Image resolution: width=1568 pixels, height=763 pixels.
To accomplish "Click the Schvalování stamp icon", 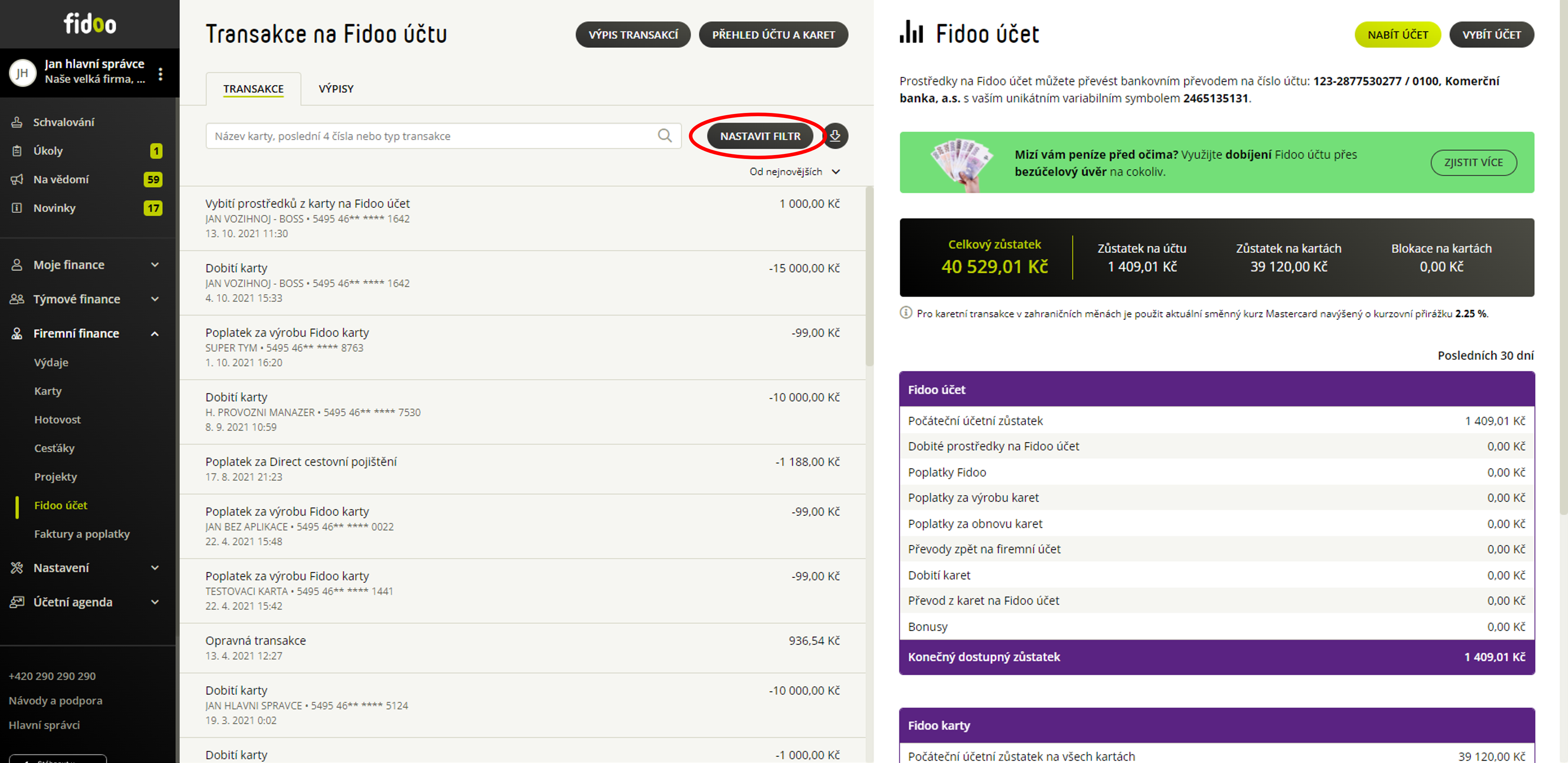I will 17,122.
